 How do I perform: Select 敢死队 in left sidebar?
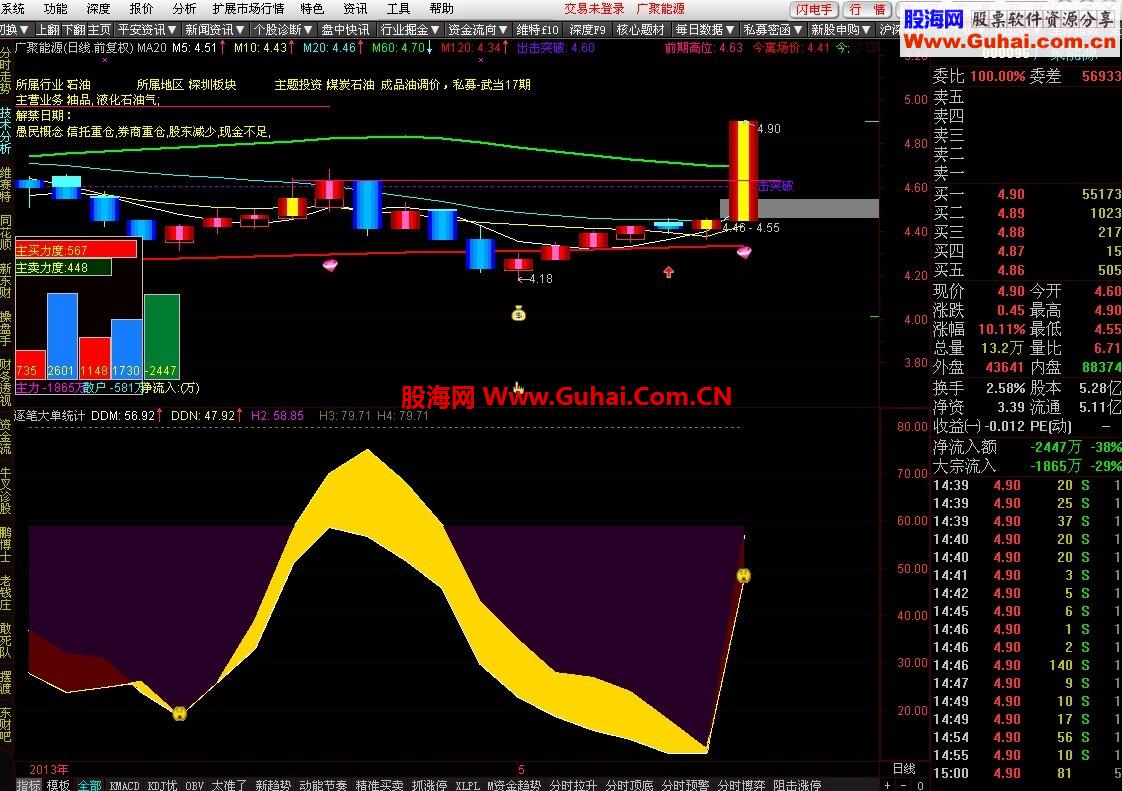6,640
